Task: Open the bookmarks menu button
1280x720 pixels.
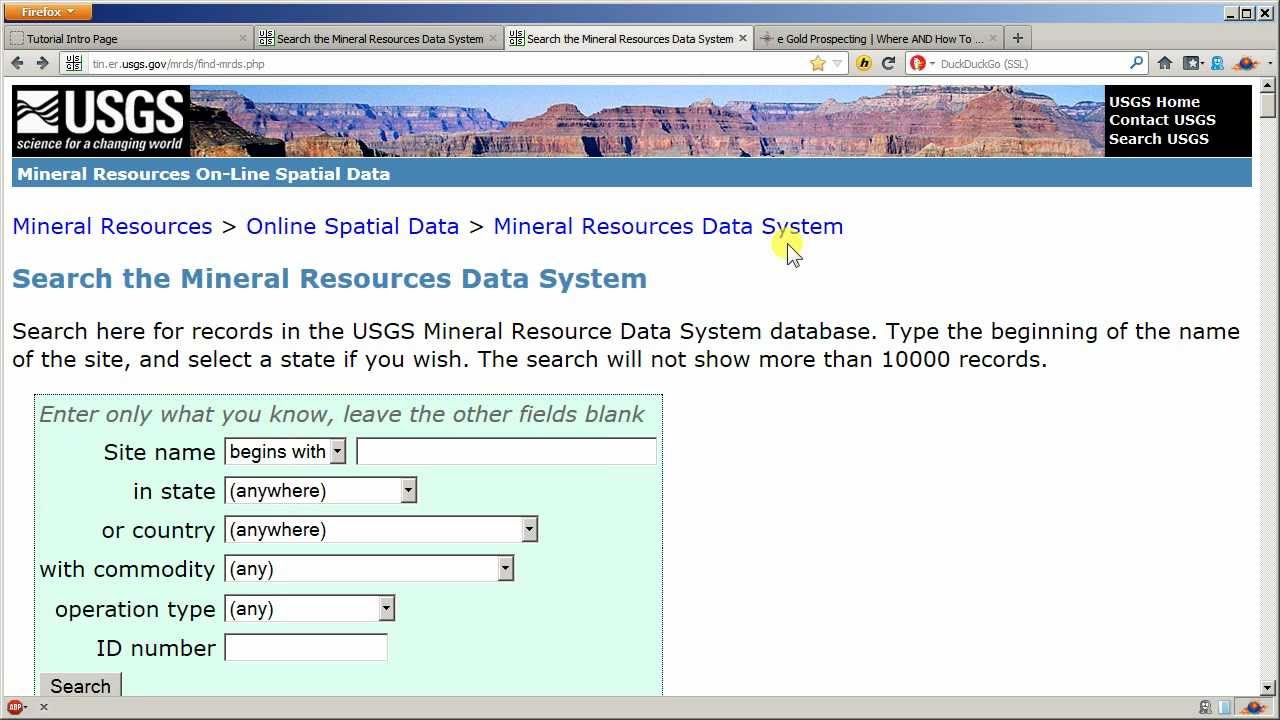Action: 1192,63
